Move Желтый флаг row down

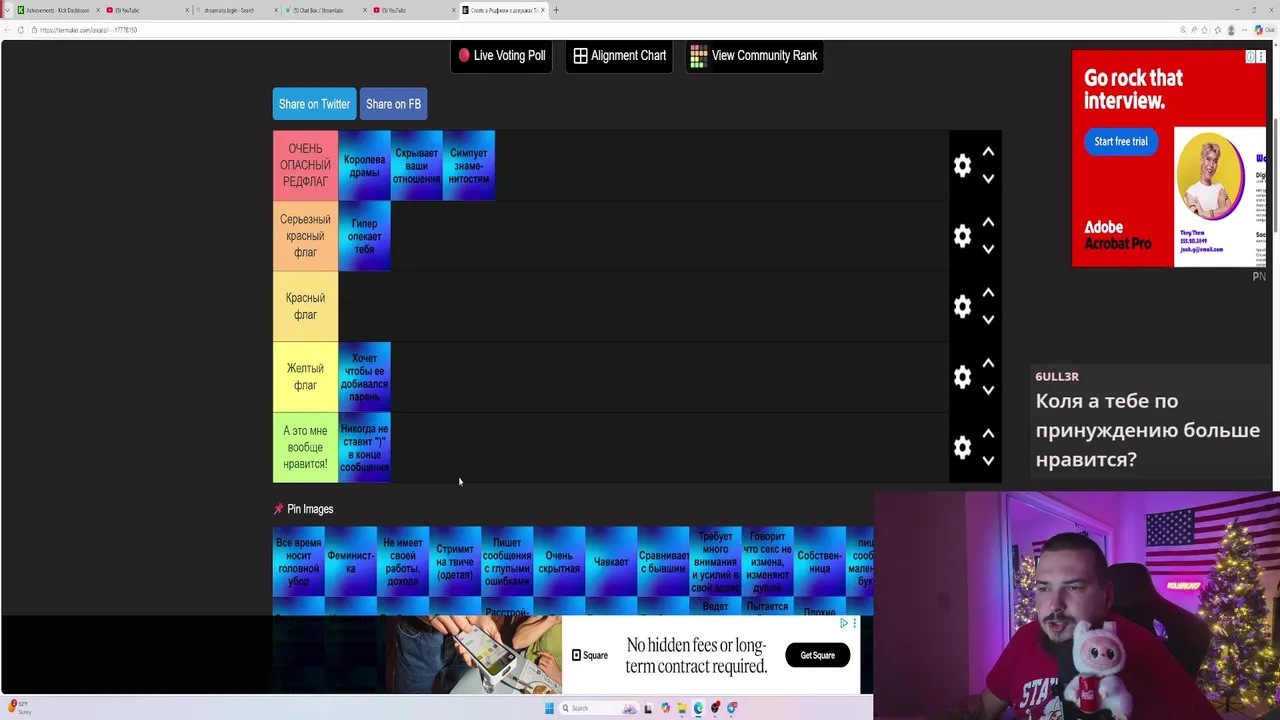pyautogui.click(x=988, y=390)
